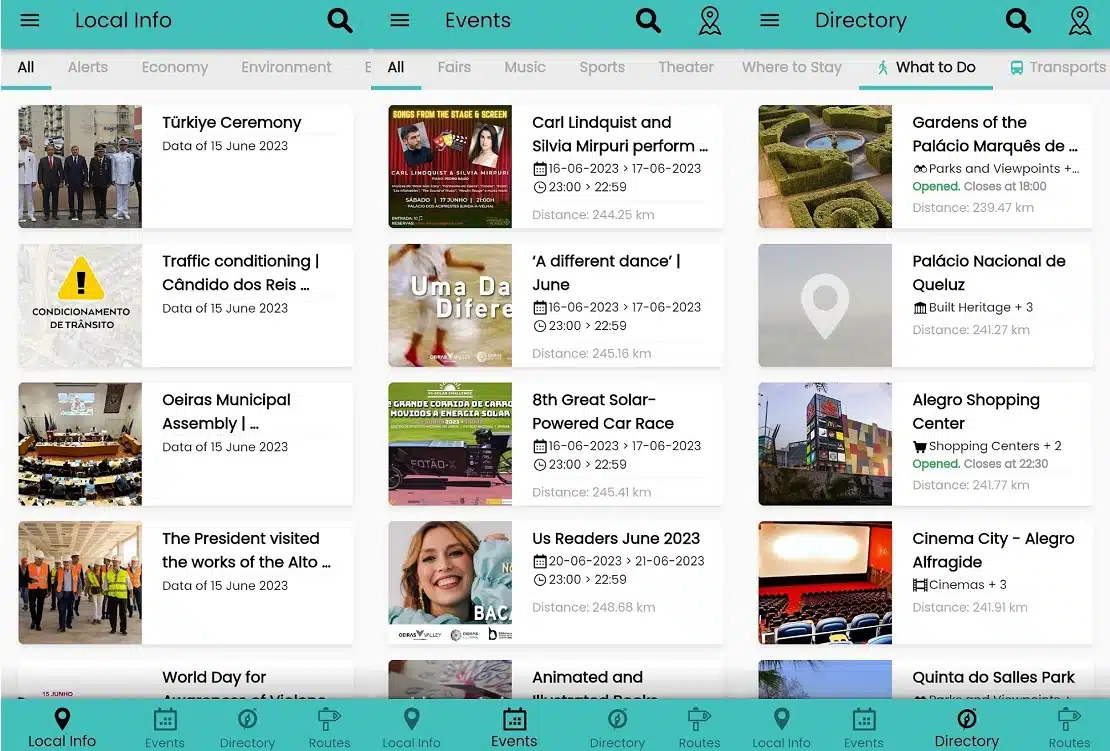Tap Local Info pin in Events screen bottom bar
The image size is (1110, 751).
(x=411, y=719)
